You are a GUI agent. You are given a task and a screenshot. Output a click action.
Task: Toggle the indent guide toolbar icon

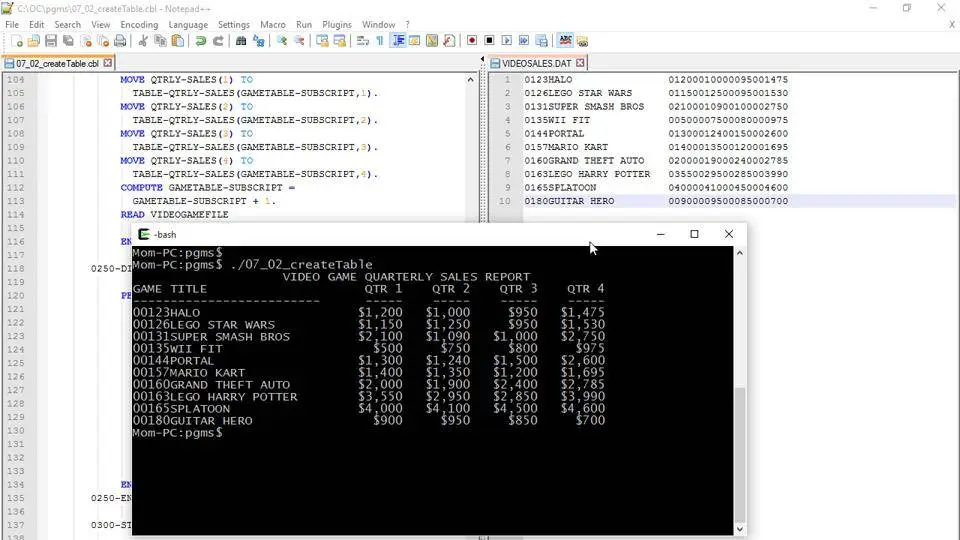click(x=398, y=41)
